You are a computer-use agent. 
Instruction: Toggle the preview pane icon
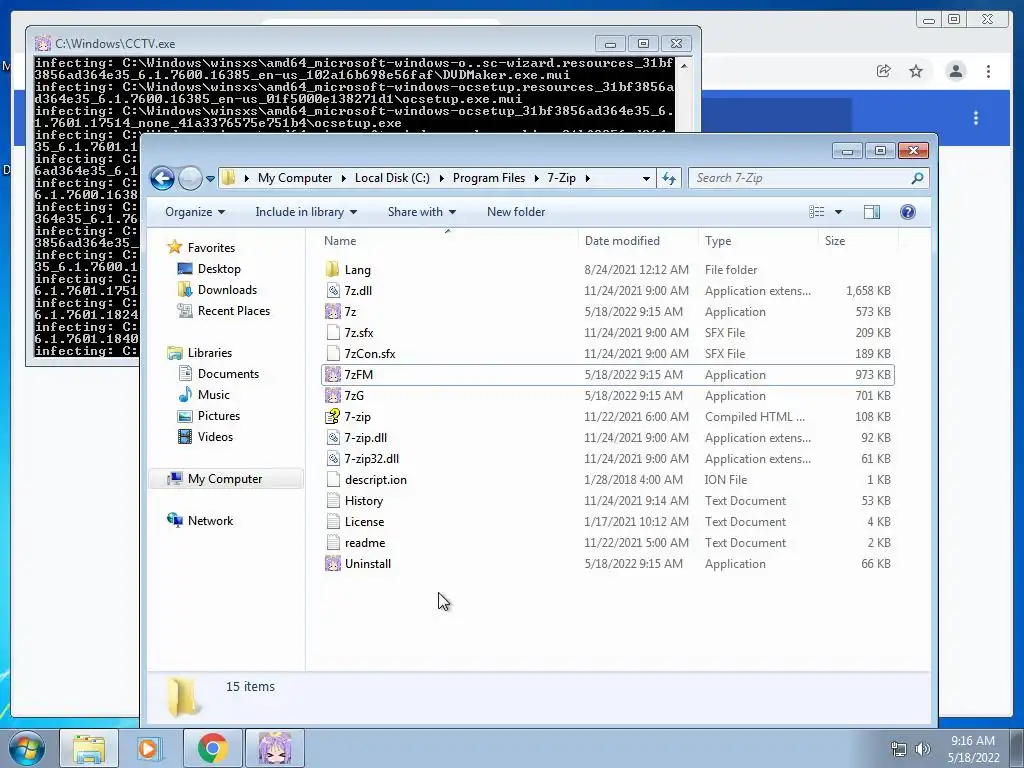point(872,212)
